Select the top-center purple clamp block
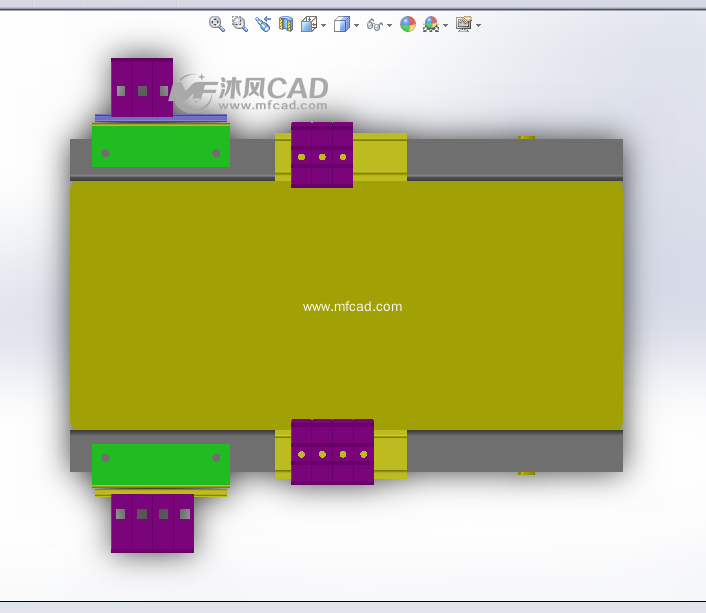The image size is (706, 613). pyautogui.click(x=321, y=155)
